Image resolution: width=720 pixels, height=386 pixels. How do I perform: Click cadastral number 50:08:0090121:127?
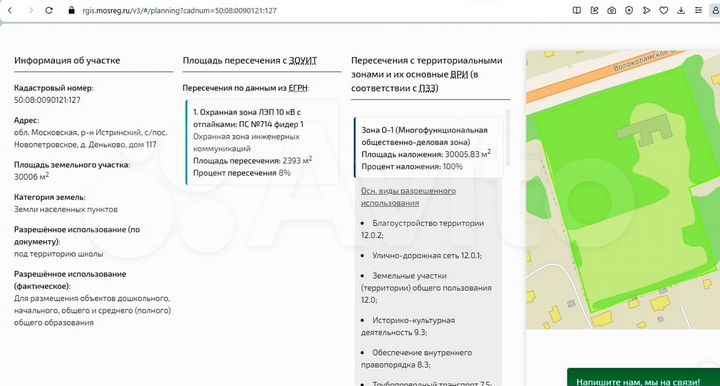point(47,100)
